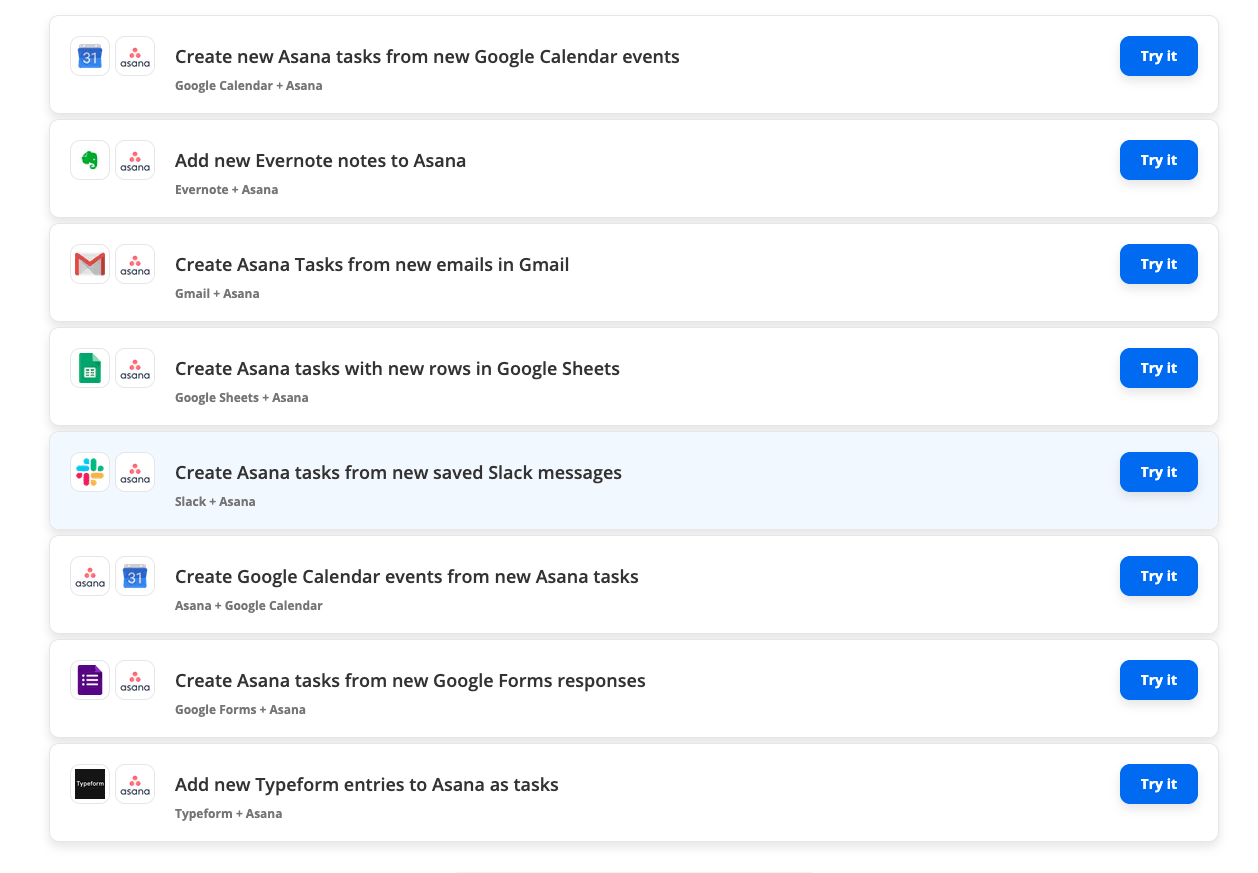Click leading Asana icon in Asana + Google Calendar row
The height and width of the screenshot is (873, 1258).
90,576
